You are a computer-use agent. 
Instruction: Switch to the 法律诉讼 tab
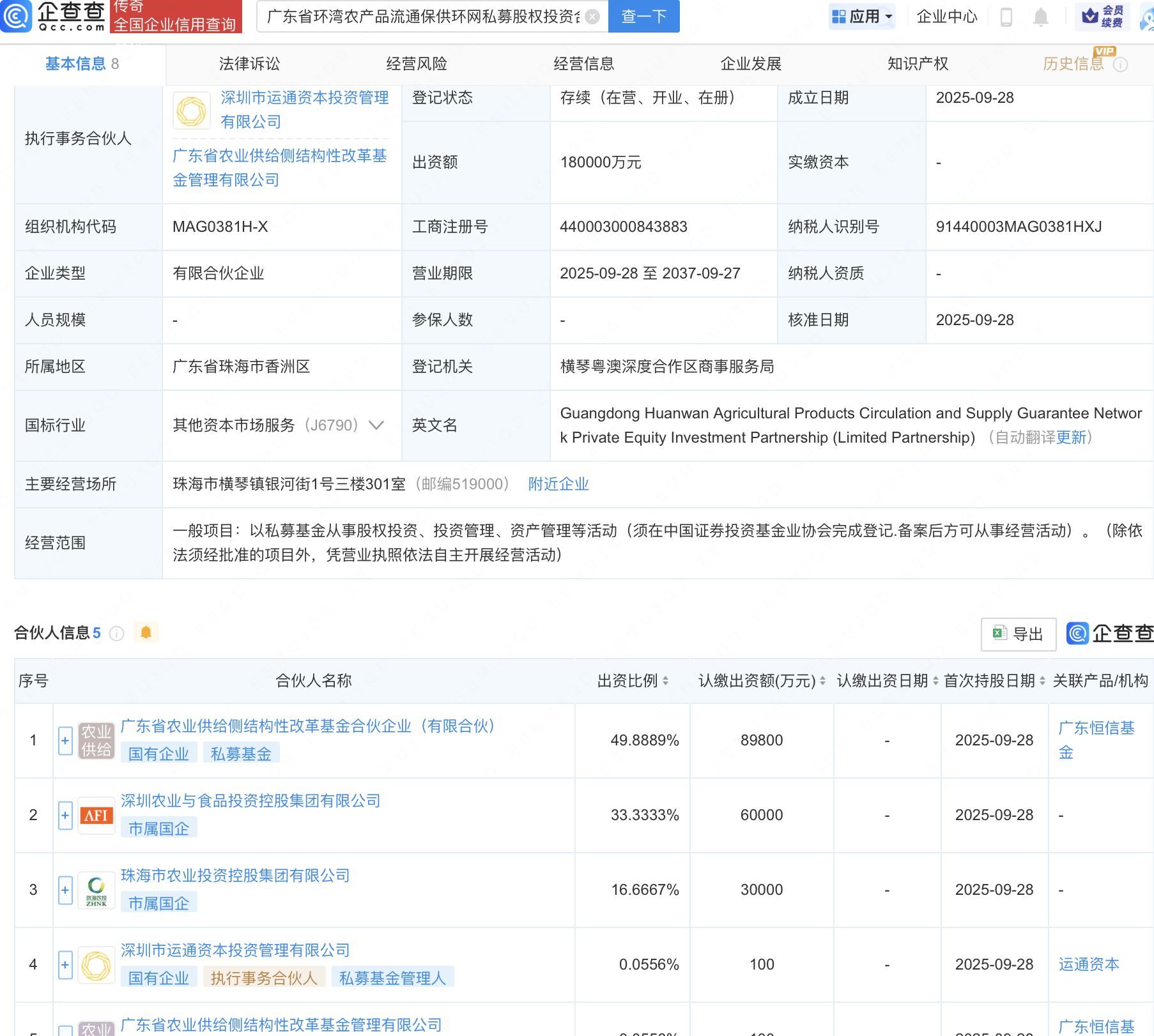(249, 64)
